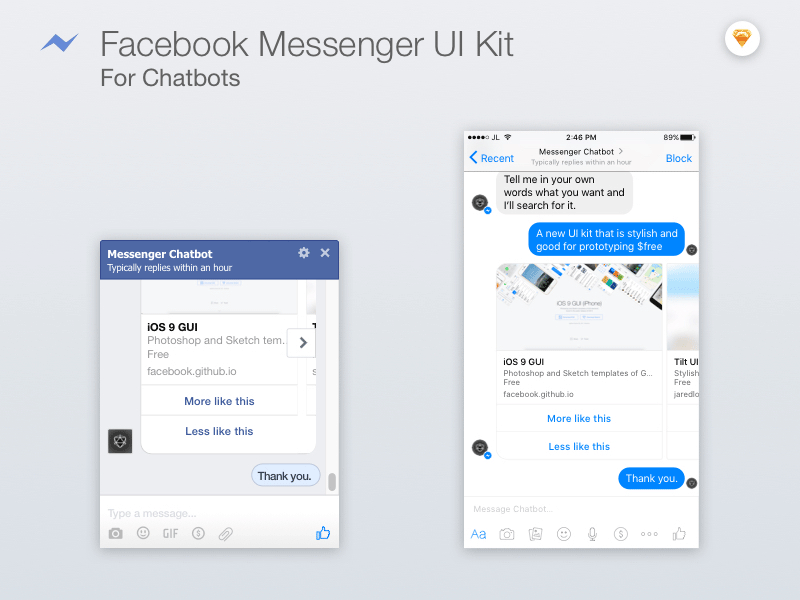Tap Block in mobile header
Image resolution: width=800 pixels, height=600 pixels.
click(x=679, y=159)
